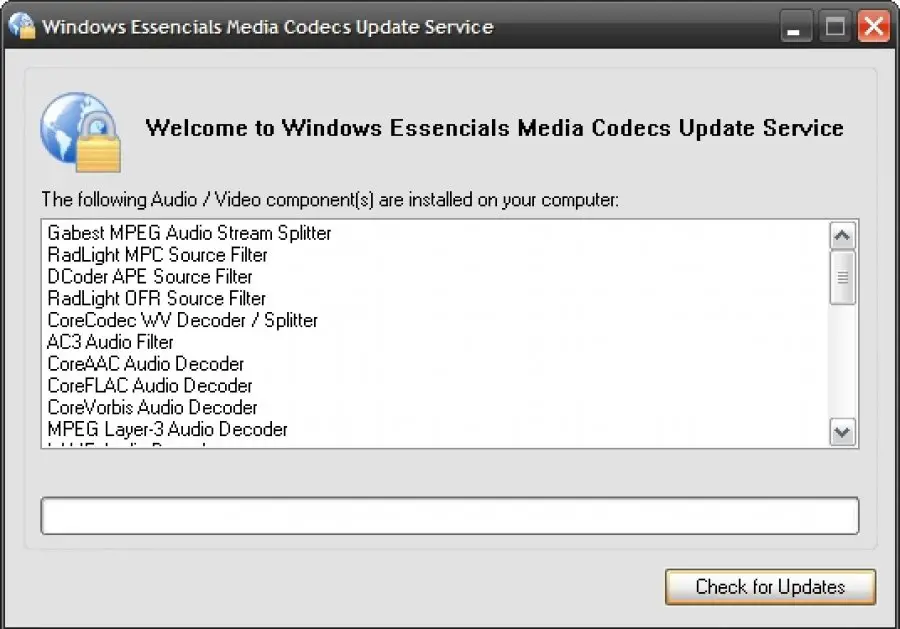Click the empty update progress bar

(x=449, y=516)
